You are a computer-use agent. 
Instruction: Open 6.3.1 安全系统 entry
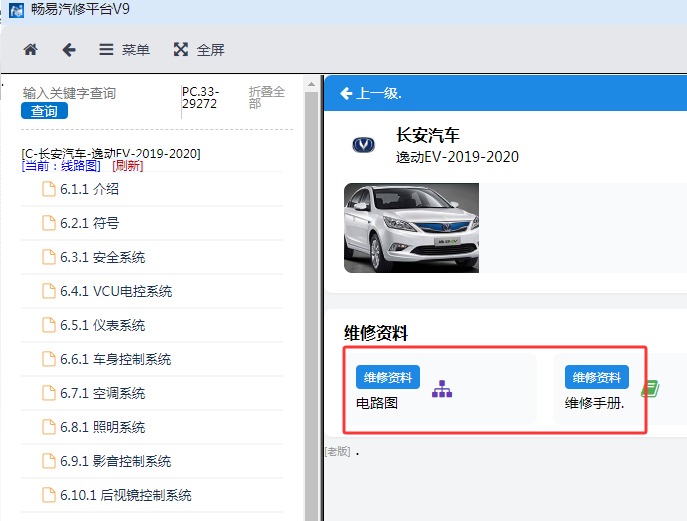pos(152,257)
